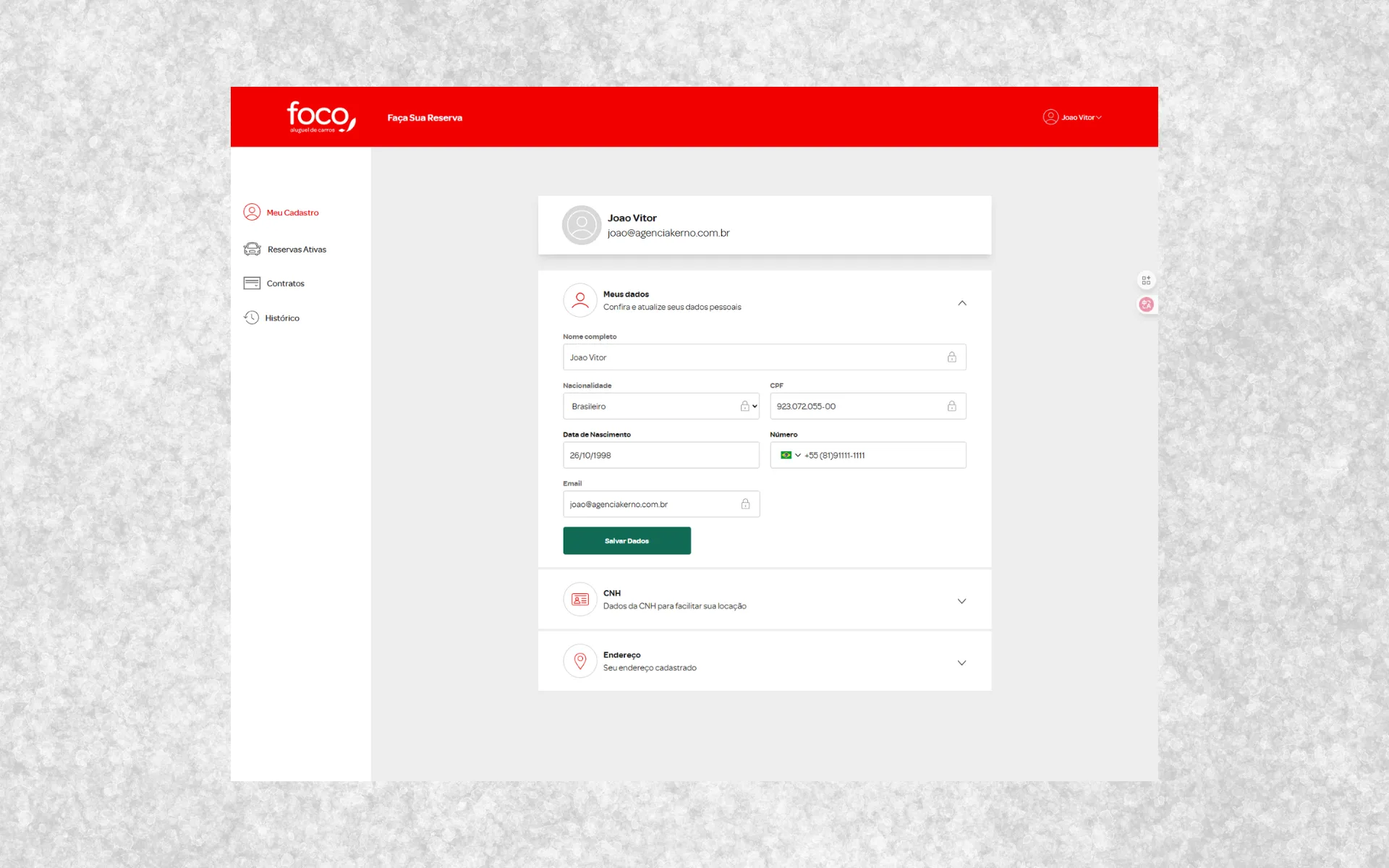Click the Meus dados person avatar icon

pyautogui.click(x=579, y=300)
